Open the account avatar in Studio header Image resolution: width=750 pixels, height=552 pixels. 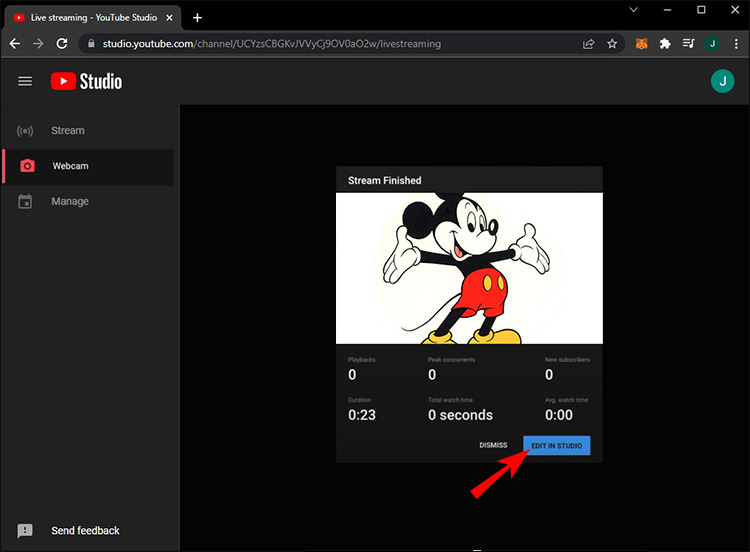(722, 81)
